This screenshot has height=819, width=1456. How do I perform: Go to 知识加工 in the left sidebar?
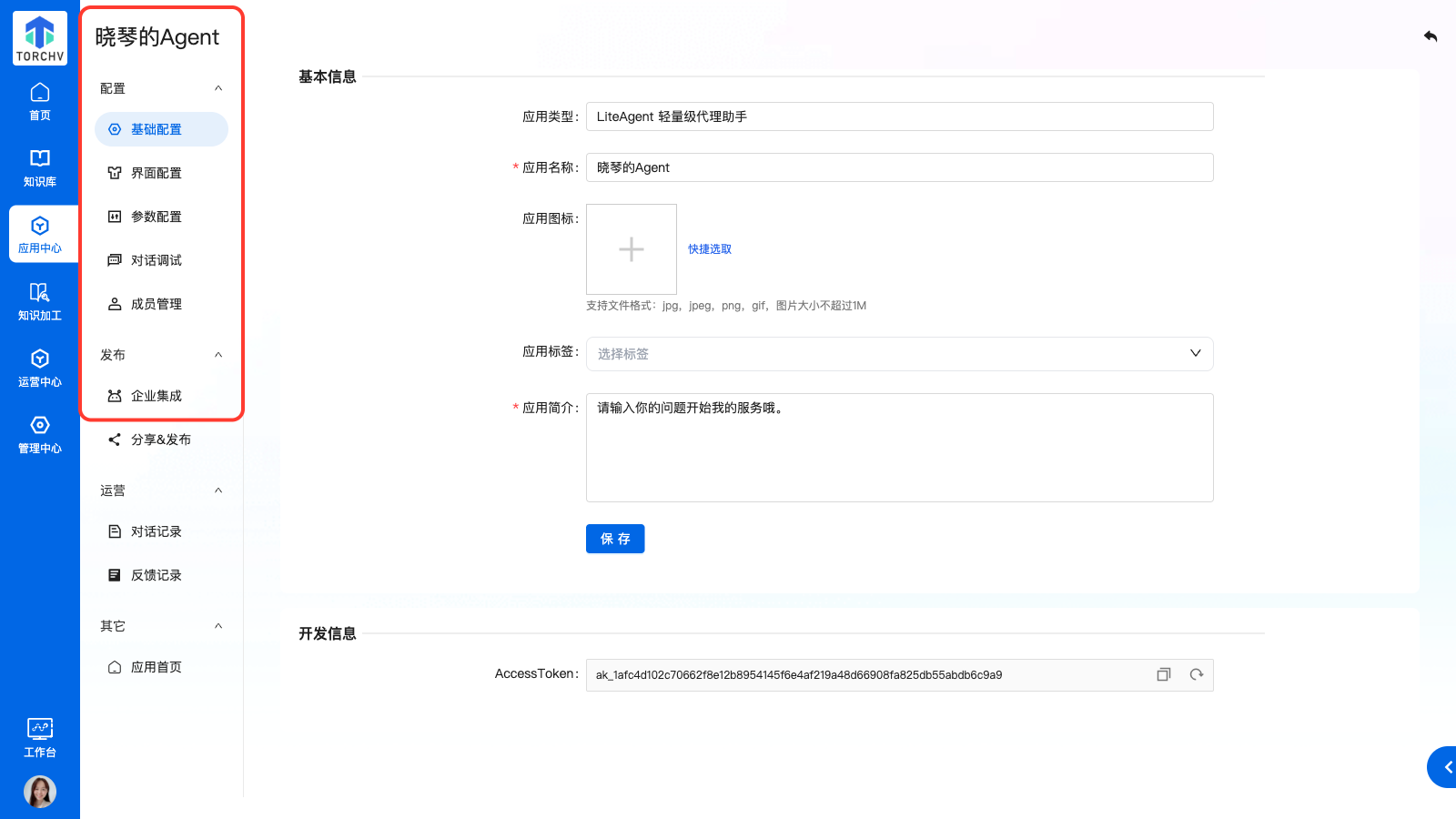coord(40,301)
